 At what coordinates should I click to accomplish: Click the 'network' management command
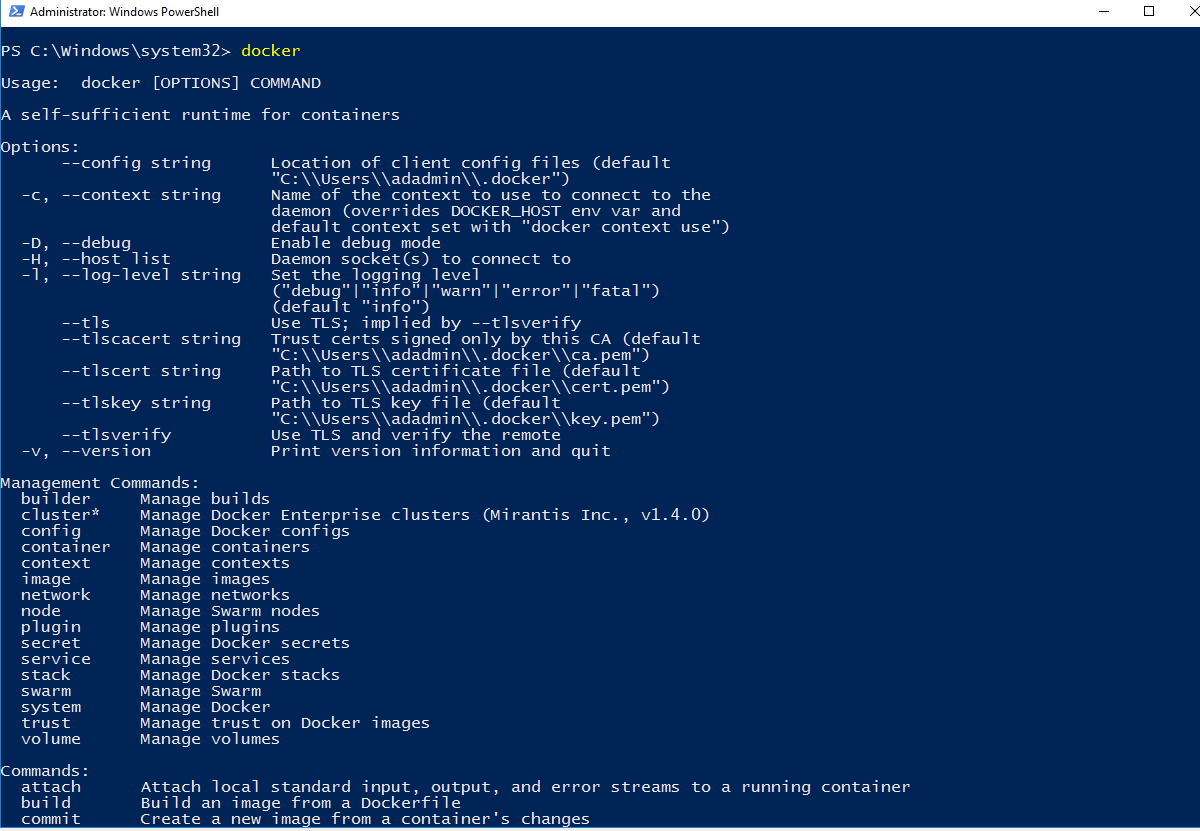tap(56, 595)
